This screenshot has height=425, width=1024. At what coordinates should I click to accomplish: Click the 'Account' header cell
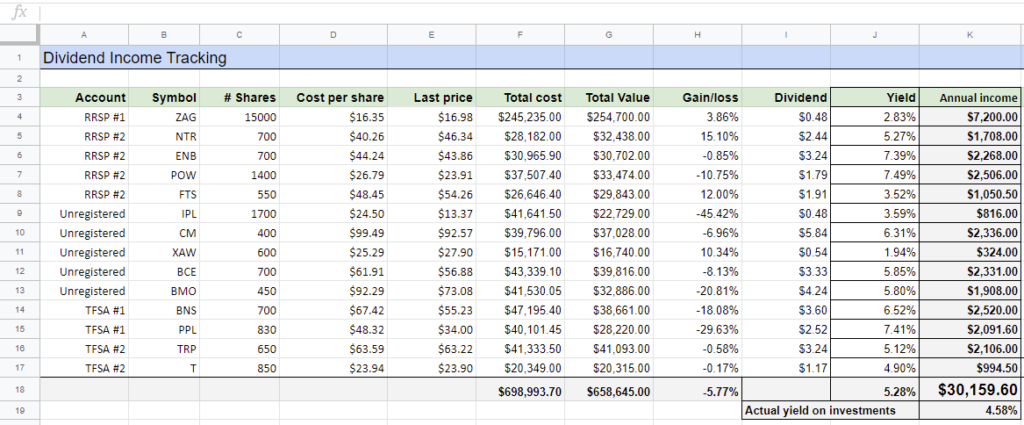tap(84, 98)
